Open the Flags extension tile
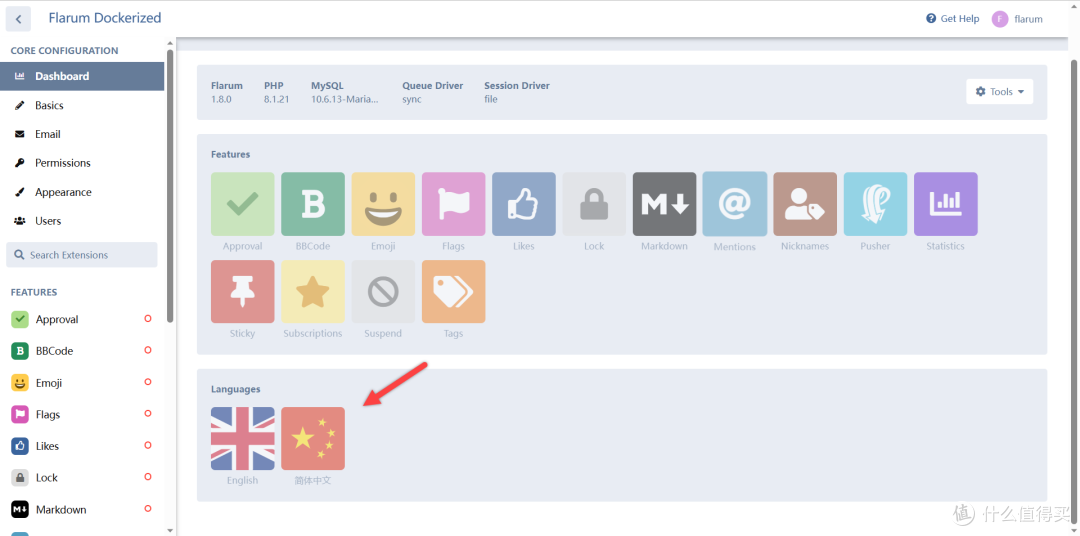 coord(453,204)
